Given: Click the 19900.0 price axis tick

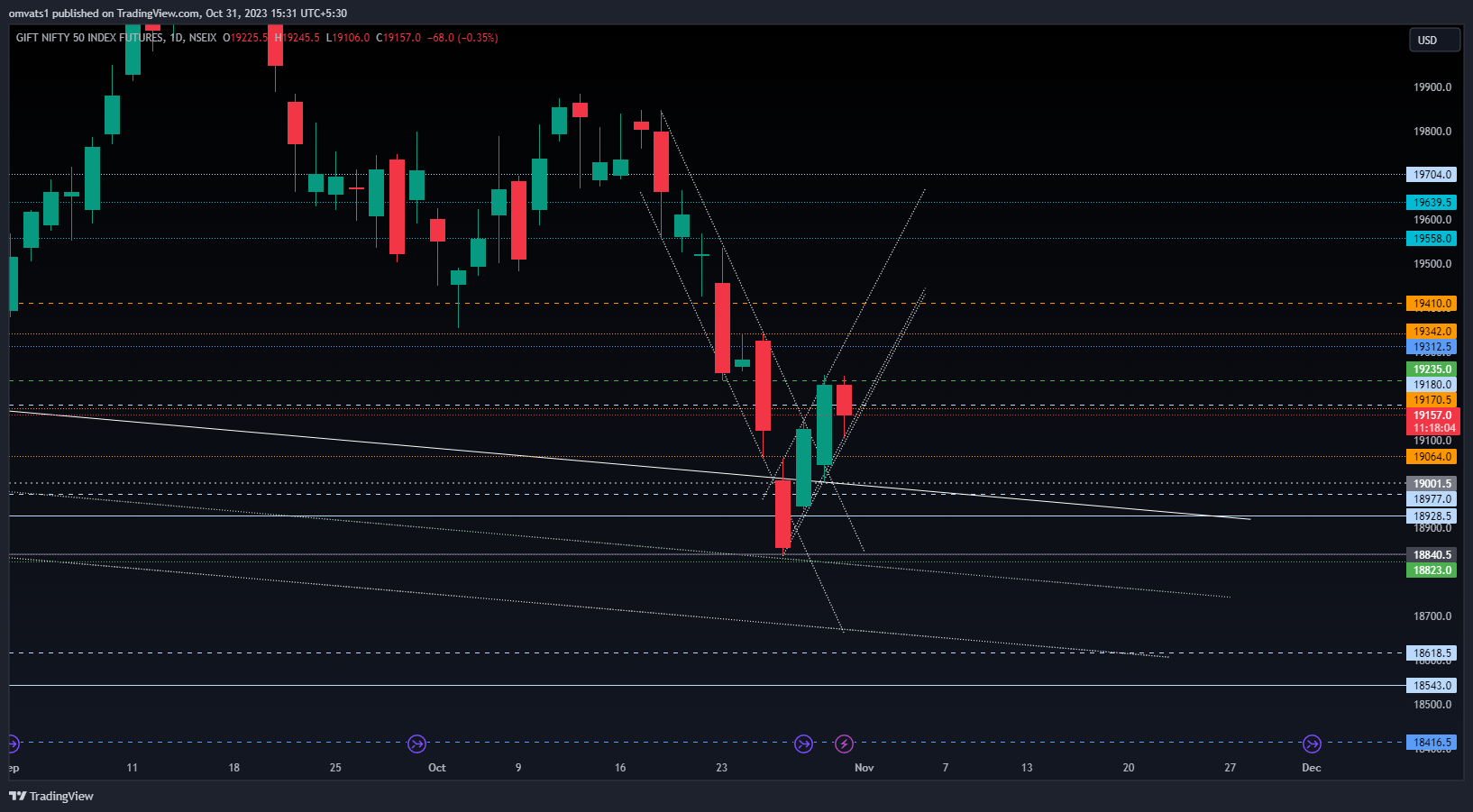Looking at the screenshot, I should tap(1432, 87).
